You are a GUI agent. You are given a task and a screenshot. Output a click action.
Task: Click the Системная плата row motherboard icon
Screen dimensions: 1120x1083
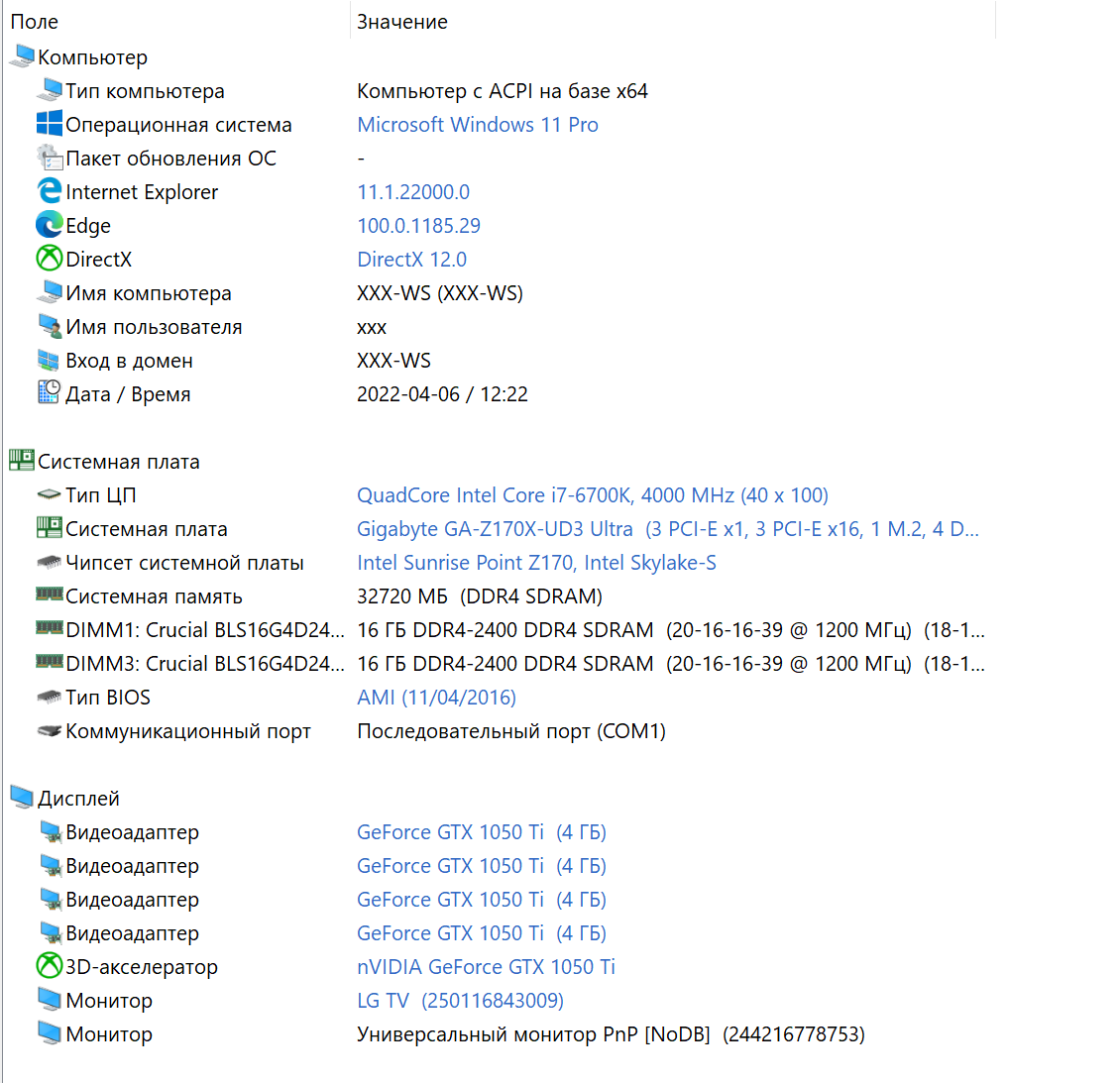click(50, 527)
